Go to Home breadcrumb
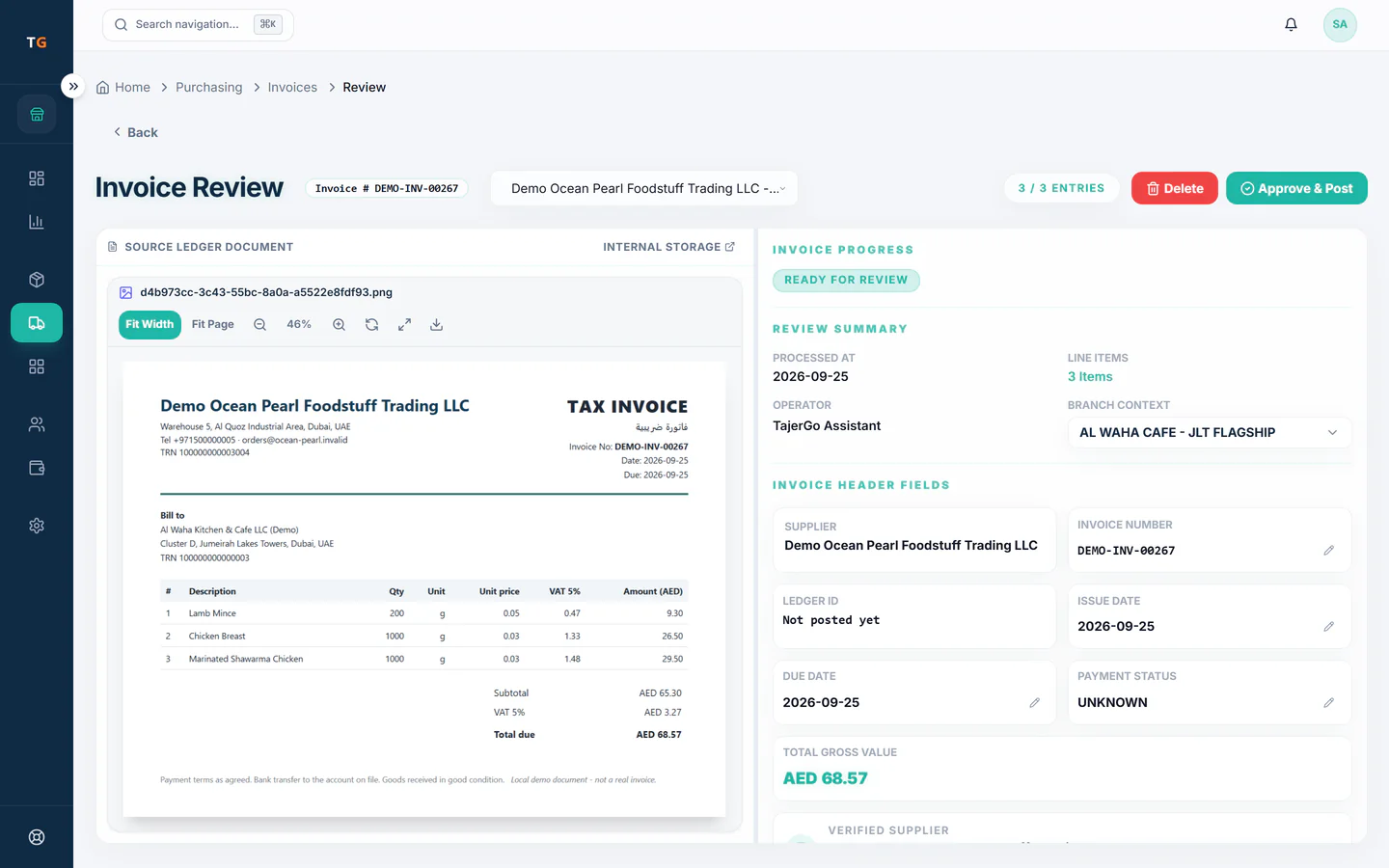The height and width of the screenshot is (868, 1389). [x=123, y=87]
